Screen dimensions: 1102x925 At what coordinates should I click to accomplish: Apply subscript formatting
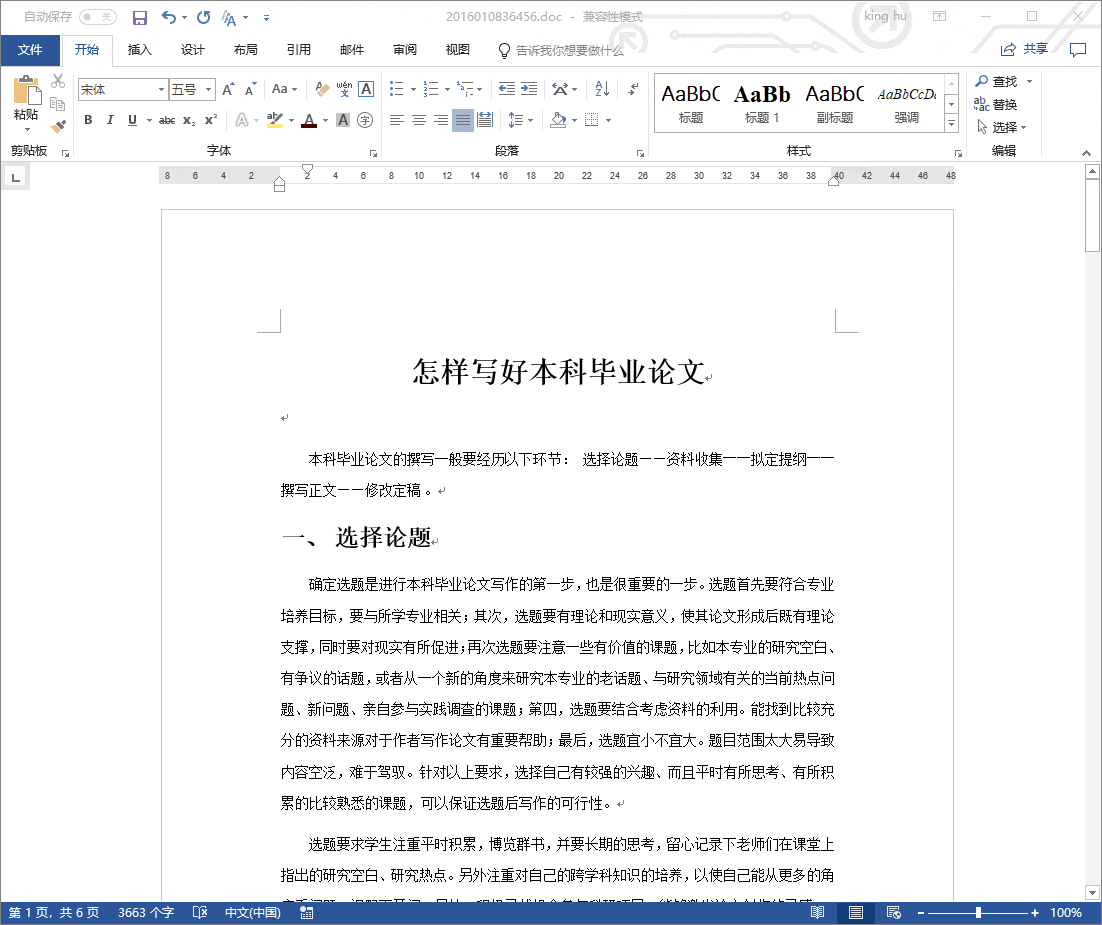[x=188, y=120]
